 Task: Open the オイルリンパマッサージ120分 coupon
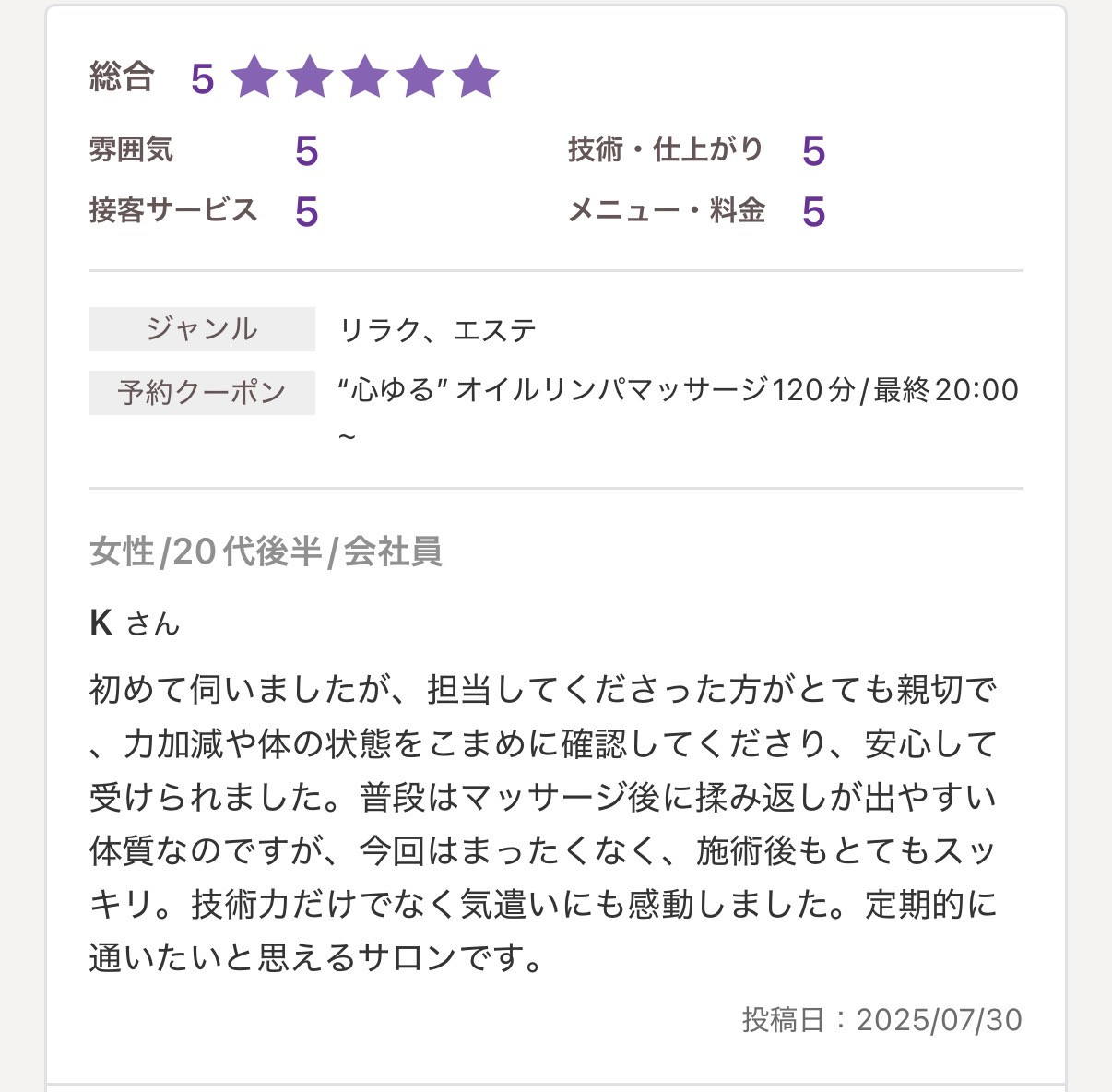click(x=679, y=390)
